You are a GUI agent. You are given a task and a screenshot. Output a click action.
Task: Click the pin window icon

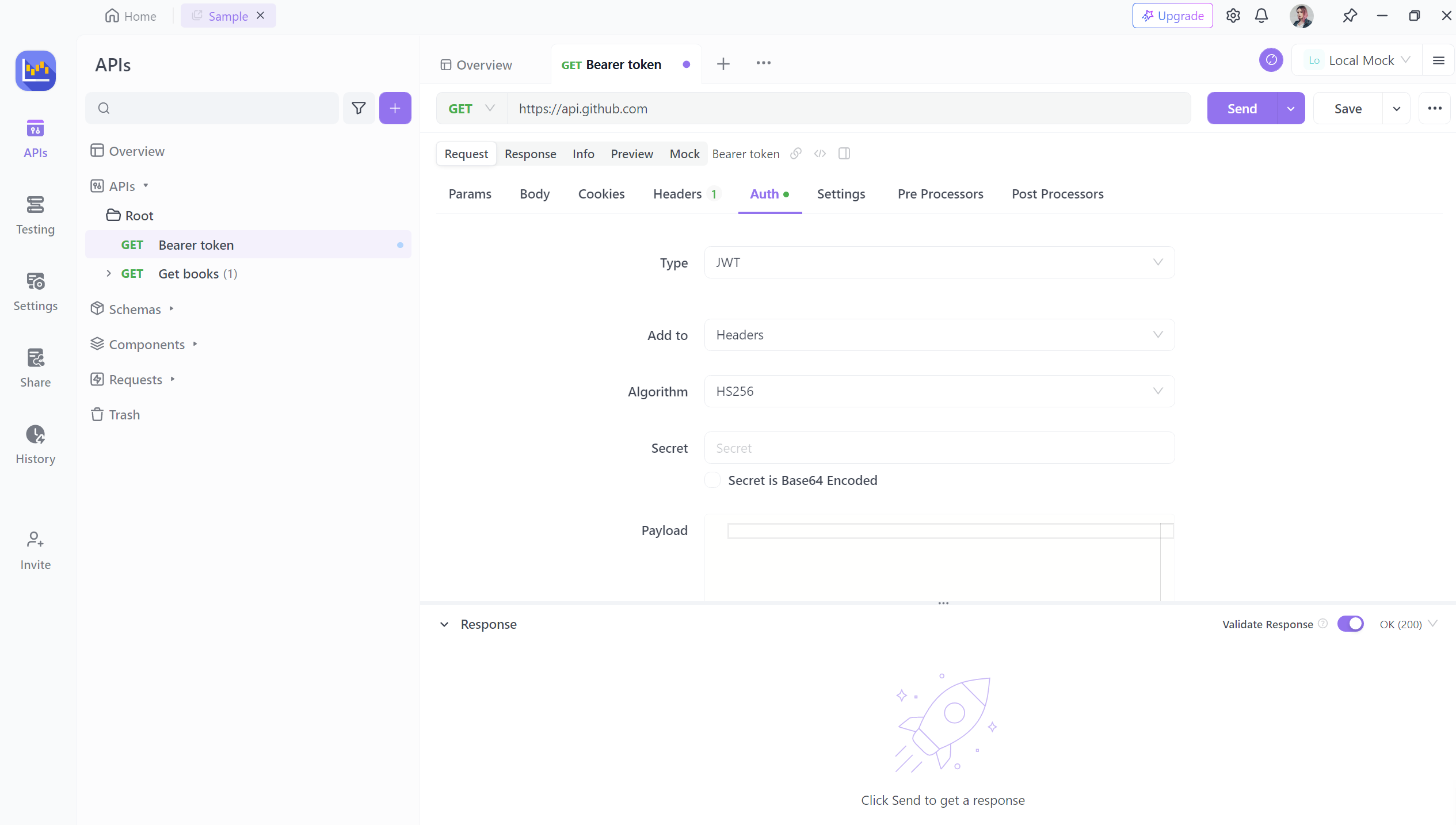coord(1350,16)
